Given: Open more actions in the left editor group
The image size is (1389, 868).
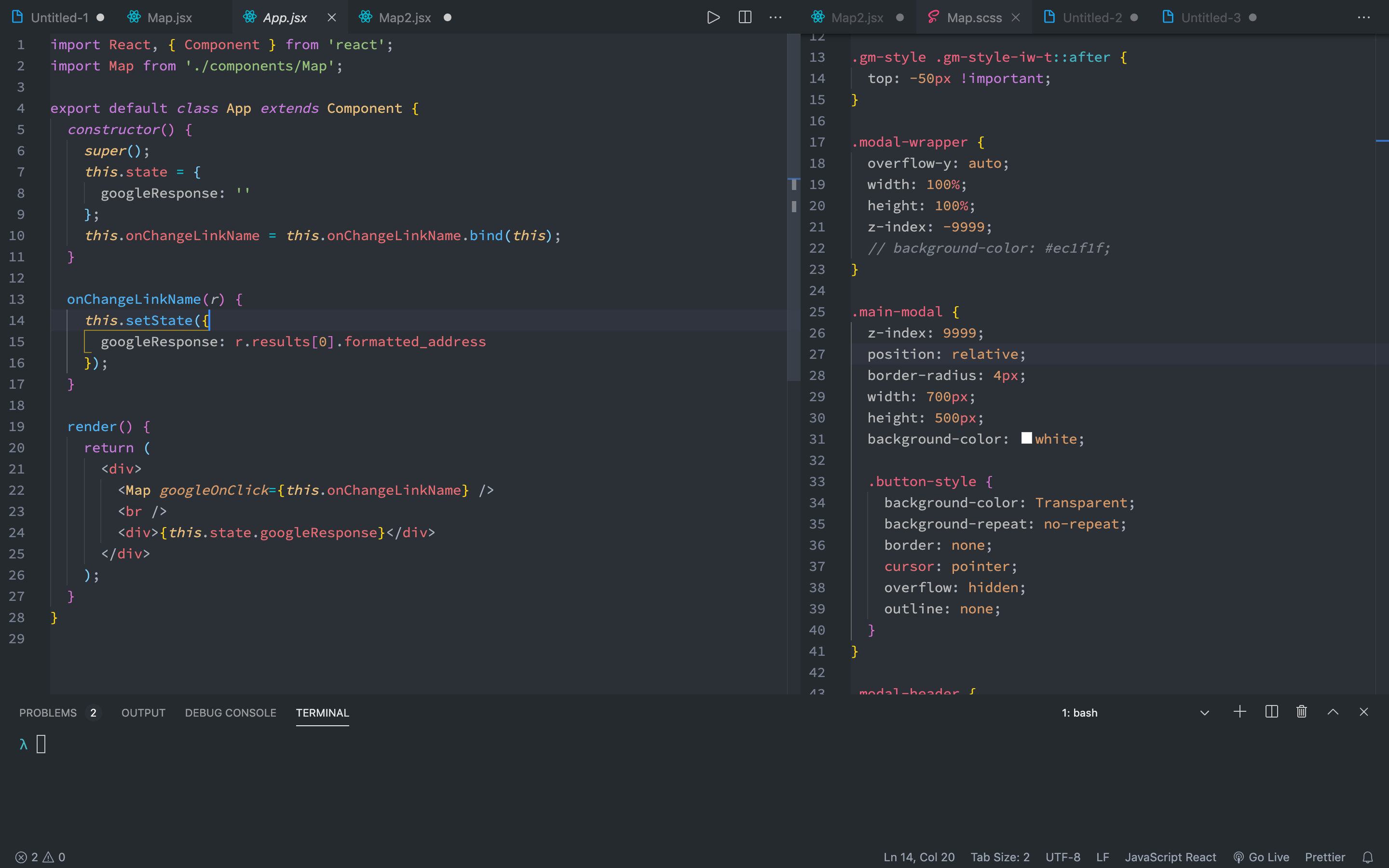Looking at the screenshot, I should click(776, 17).
